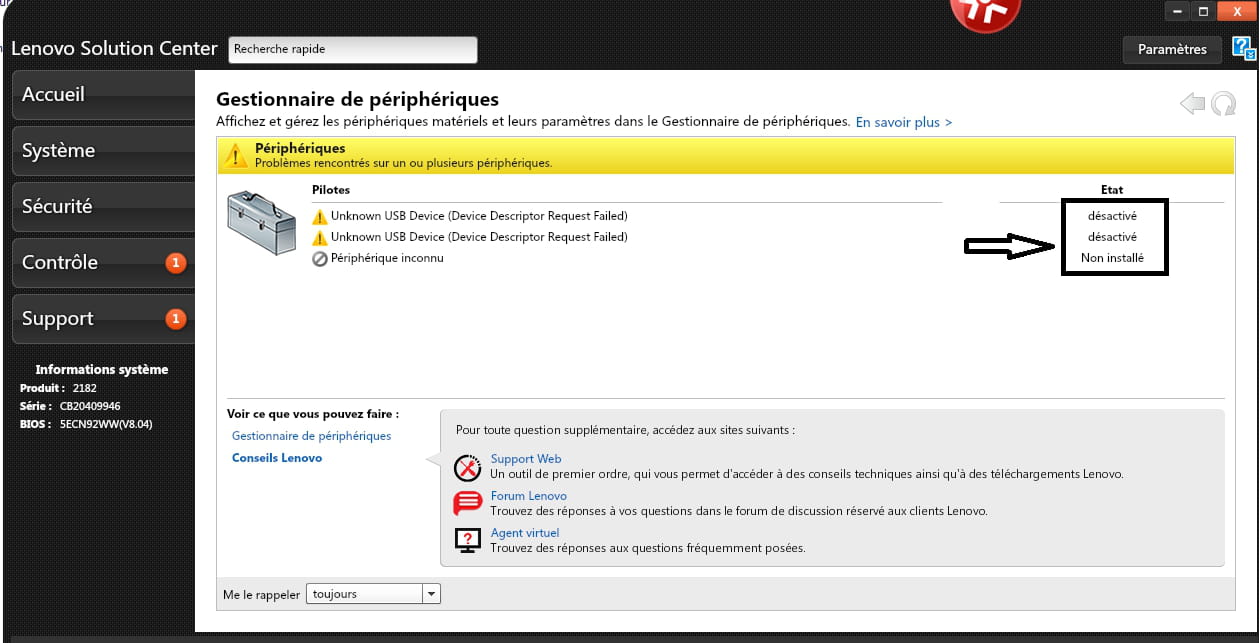Open the Sécurité section
The height and width of the screenshot is (643, 1259).
tap(104, 207)
